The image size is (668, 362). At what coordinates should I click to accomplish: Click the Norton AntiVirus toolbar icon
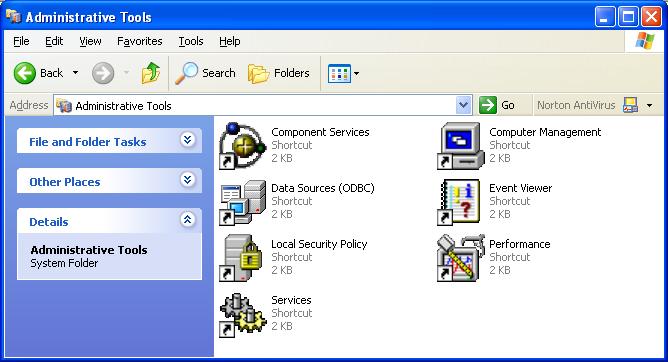coord(630,105)
